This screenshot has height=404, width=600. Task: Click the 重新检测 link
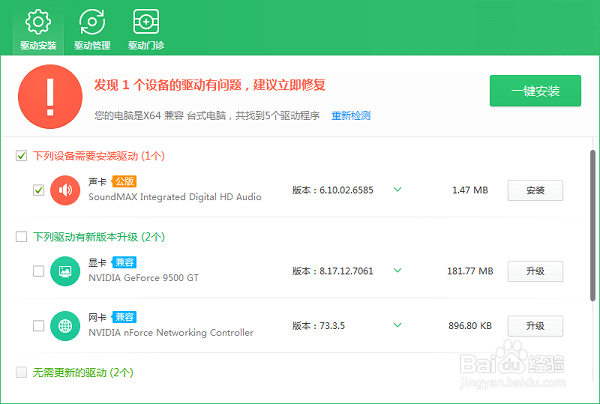click(351, 116)
